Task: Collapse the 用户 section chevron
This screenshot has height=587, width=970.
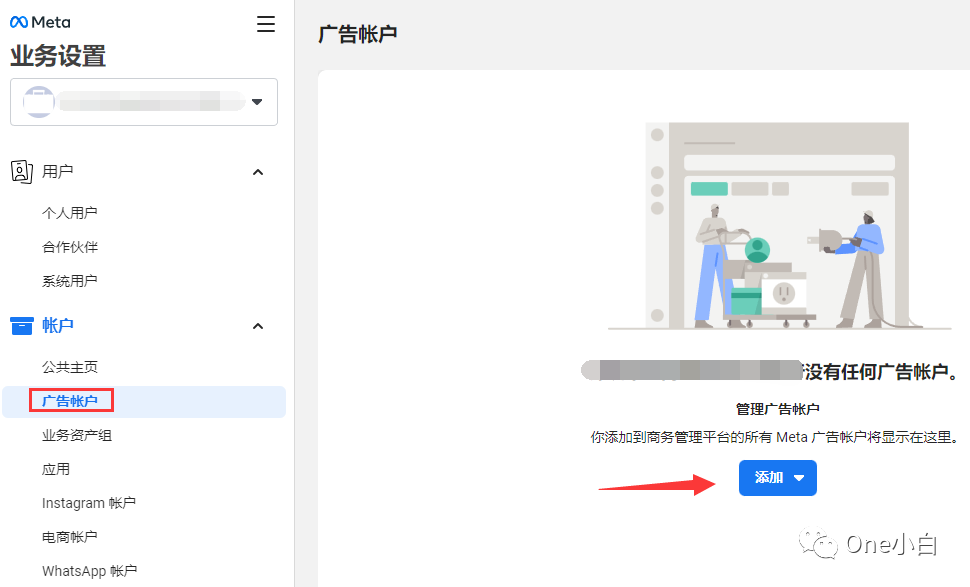Action: [257, 171]
